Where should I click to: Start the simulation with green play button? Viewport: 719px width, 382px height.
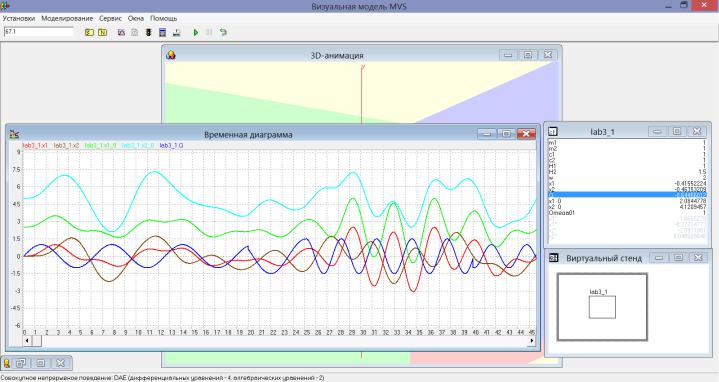pos(196,32)
